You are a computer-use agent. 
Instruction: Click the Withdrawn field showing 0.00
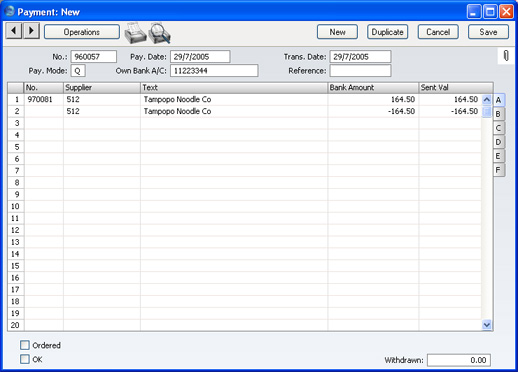(x=459, y=360)
